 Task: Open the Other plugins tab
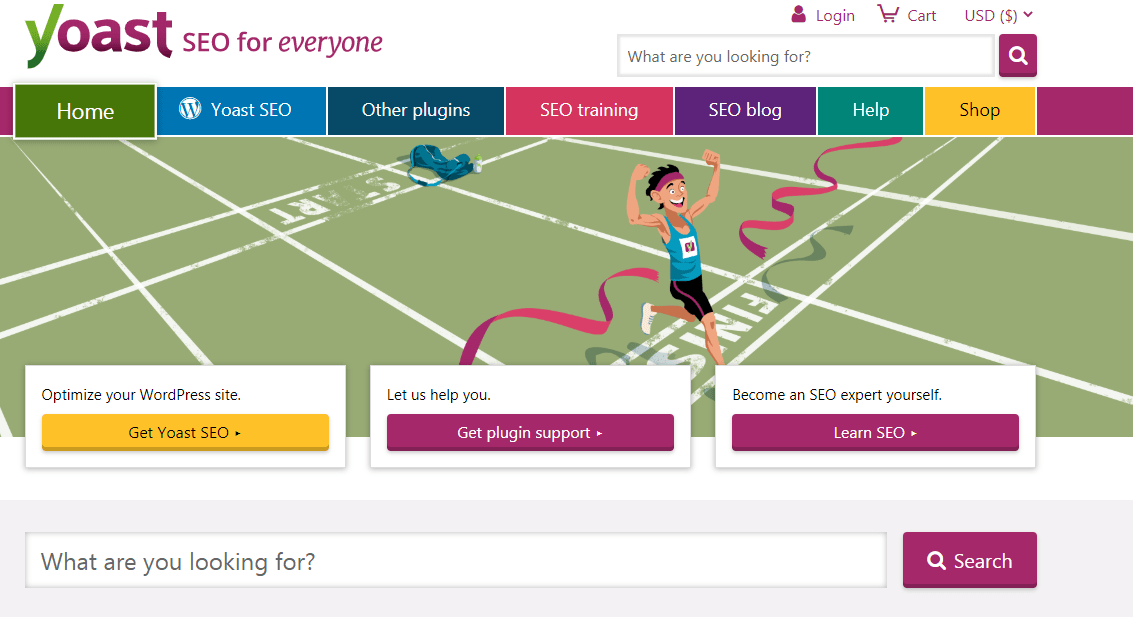415,111
